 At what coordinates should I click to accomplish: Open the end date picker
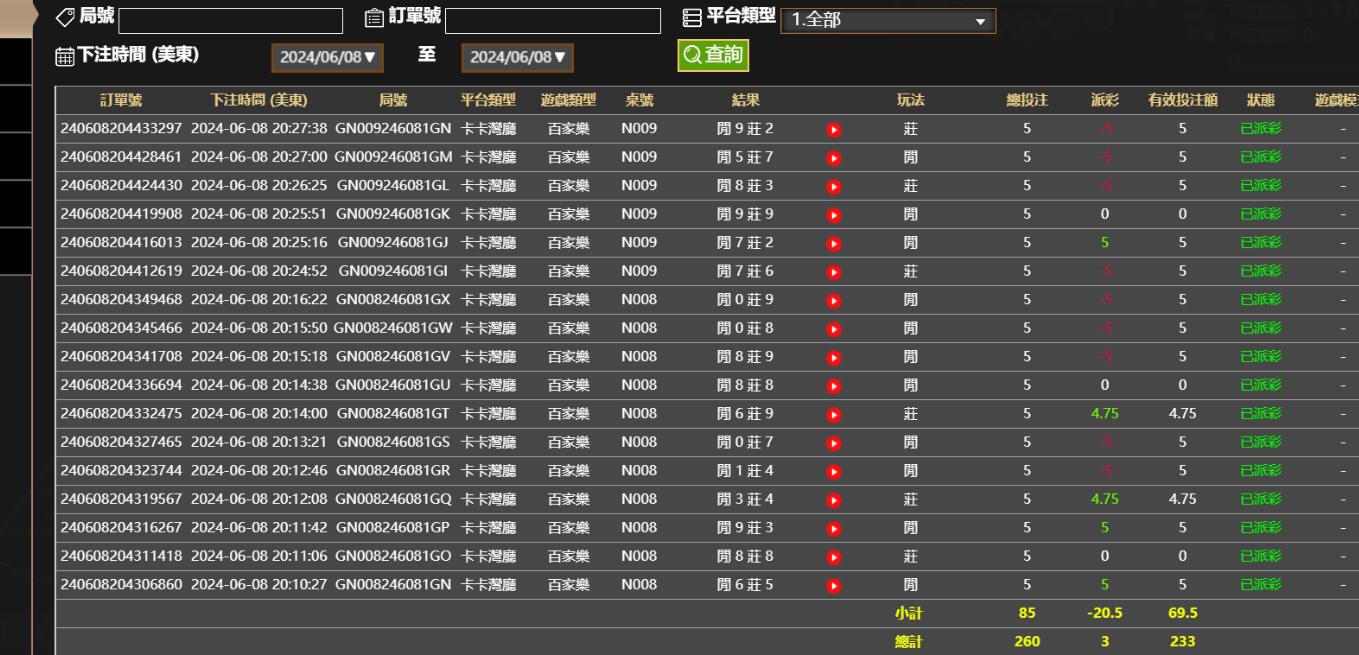click(x=517, y=58)
